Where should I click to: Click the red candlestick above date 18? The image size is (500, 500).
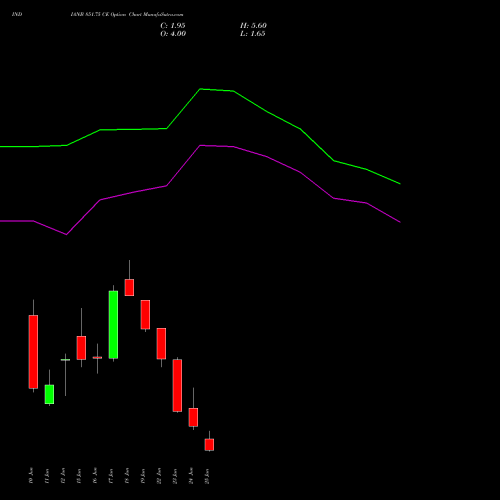click(x=129, y=287)
